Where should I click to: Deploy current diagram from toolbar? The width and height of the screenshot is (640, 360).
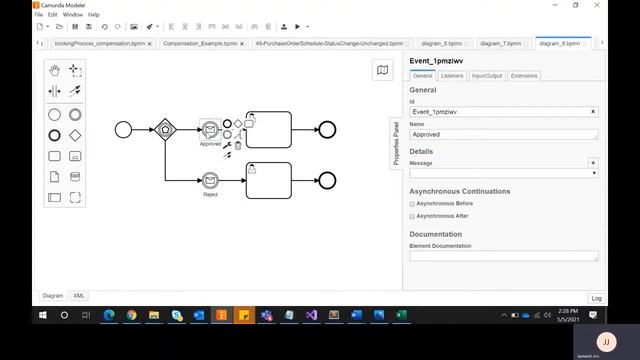284,27
